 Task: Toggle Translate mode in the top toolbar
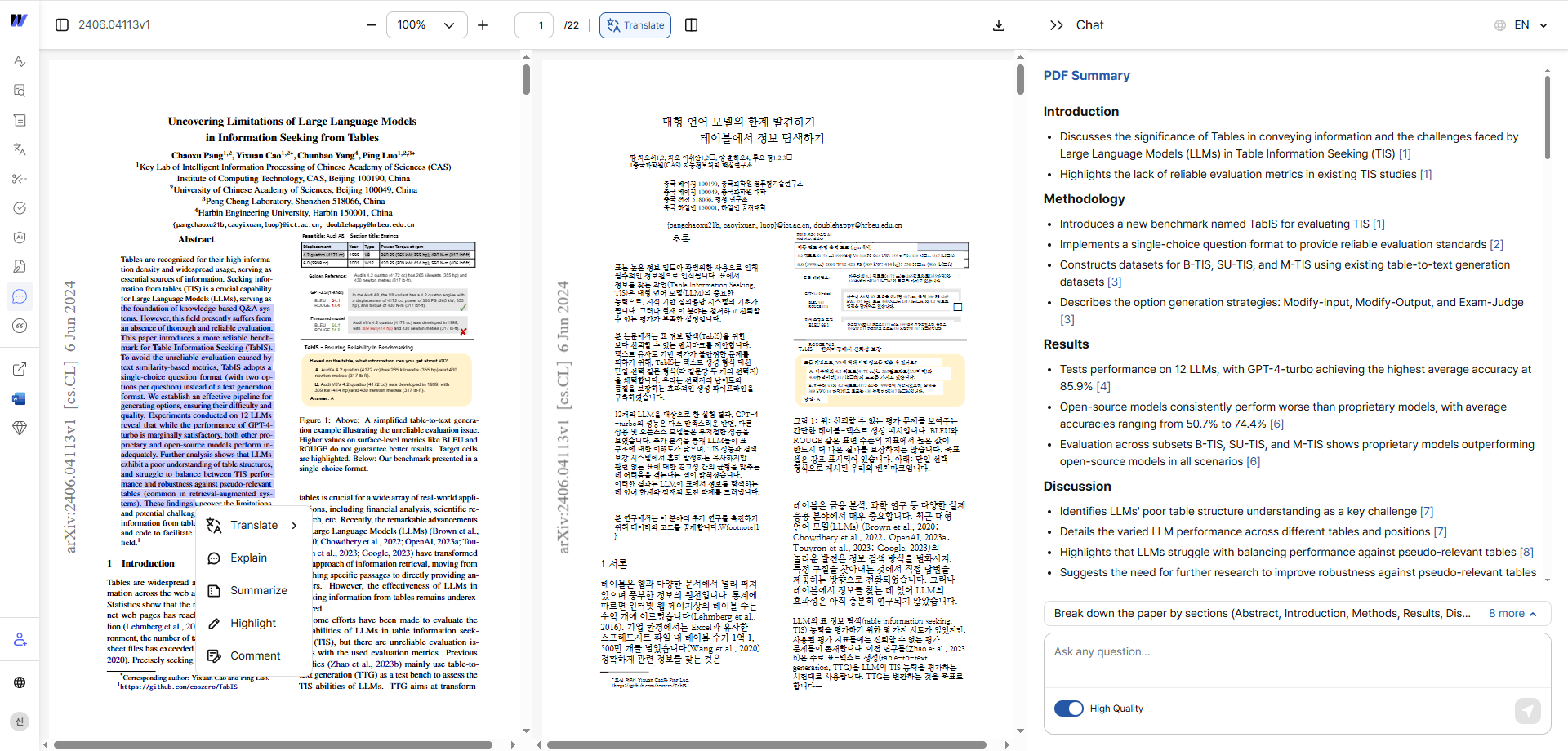(x=635, y=24)
